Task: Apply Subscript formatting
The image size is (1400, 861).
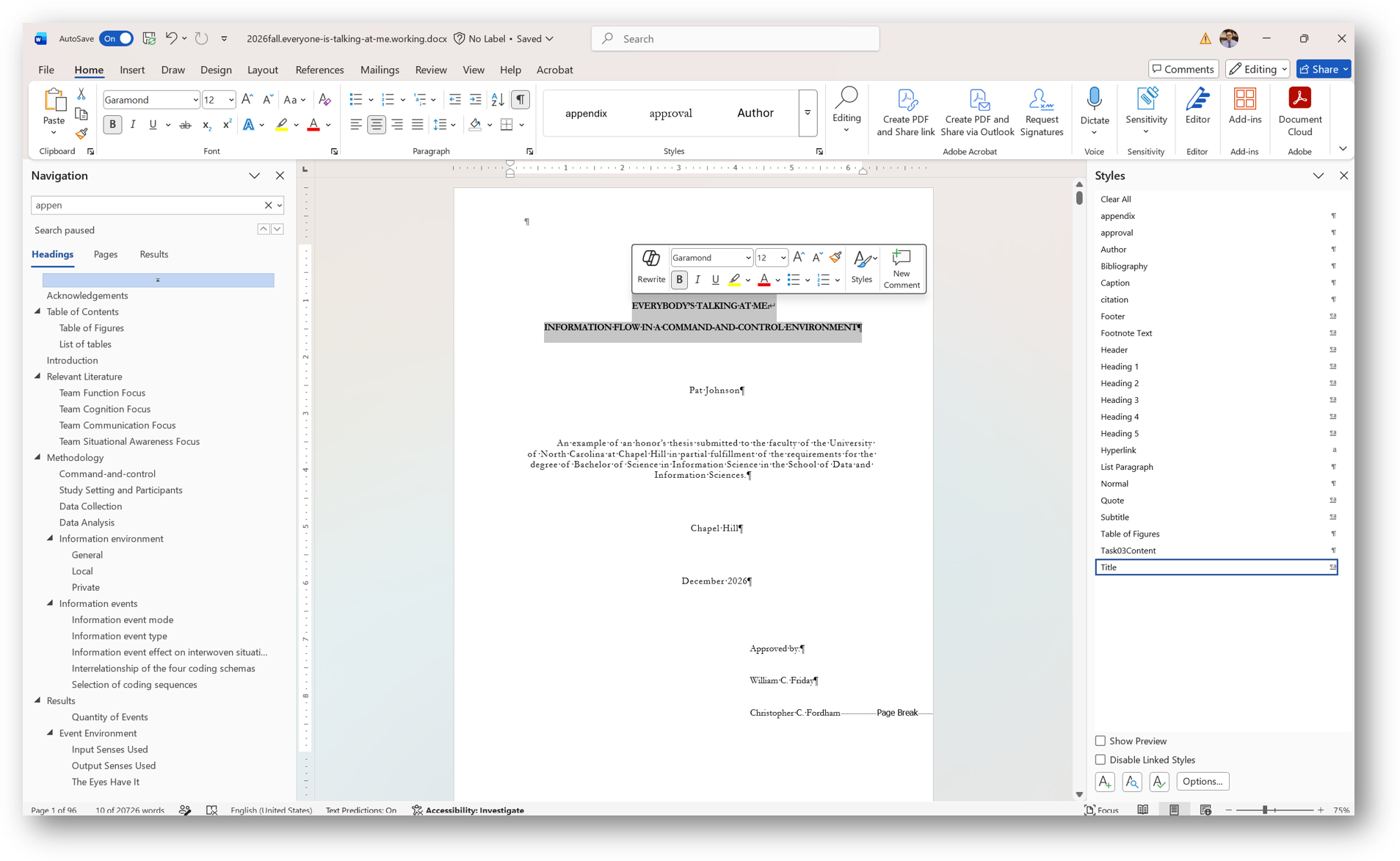Action: pyautogui.click(x=206, y=125)
